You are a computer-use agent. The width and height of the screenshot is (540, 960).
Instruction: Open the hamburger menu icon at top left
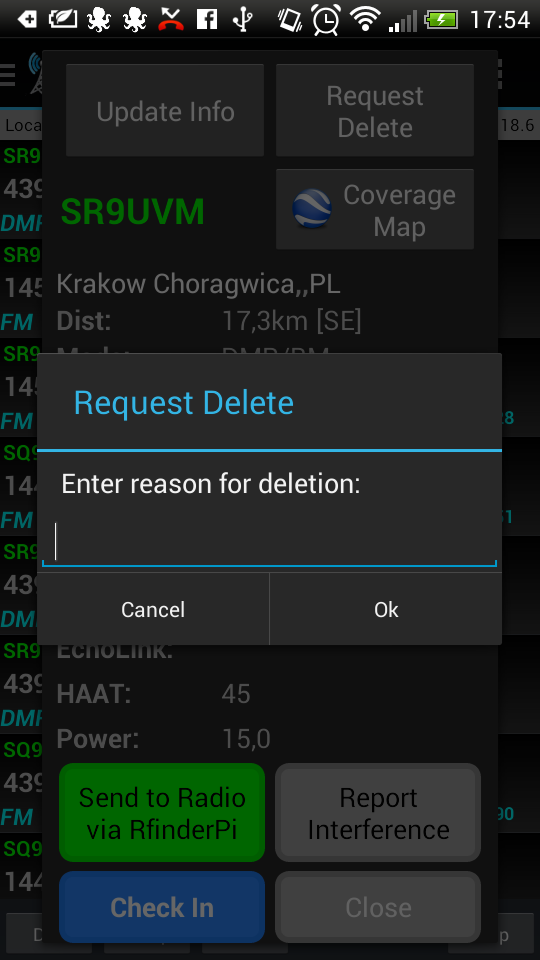tap(7, 75)
